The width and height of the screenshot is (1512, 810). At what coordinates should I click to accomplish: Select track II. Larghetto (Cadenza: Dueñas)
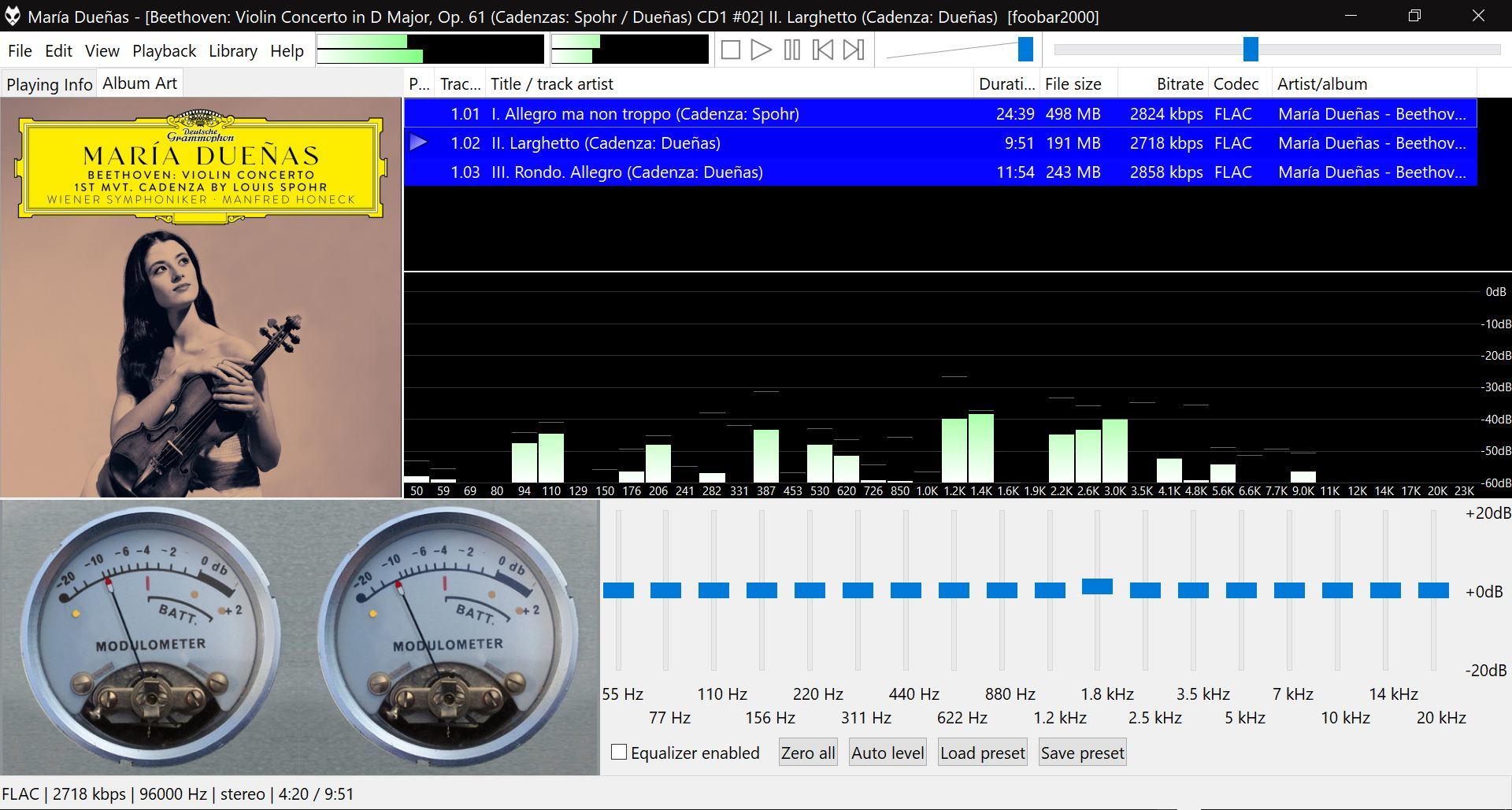tap(940, 142)
